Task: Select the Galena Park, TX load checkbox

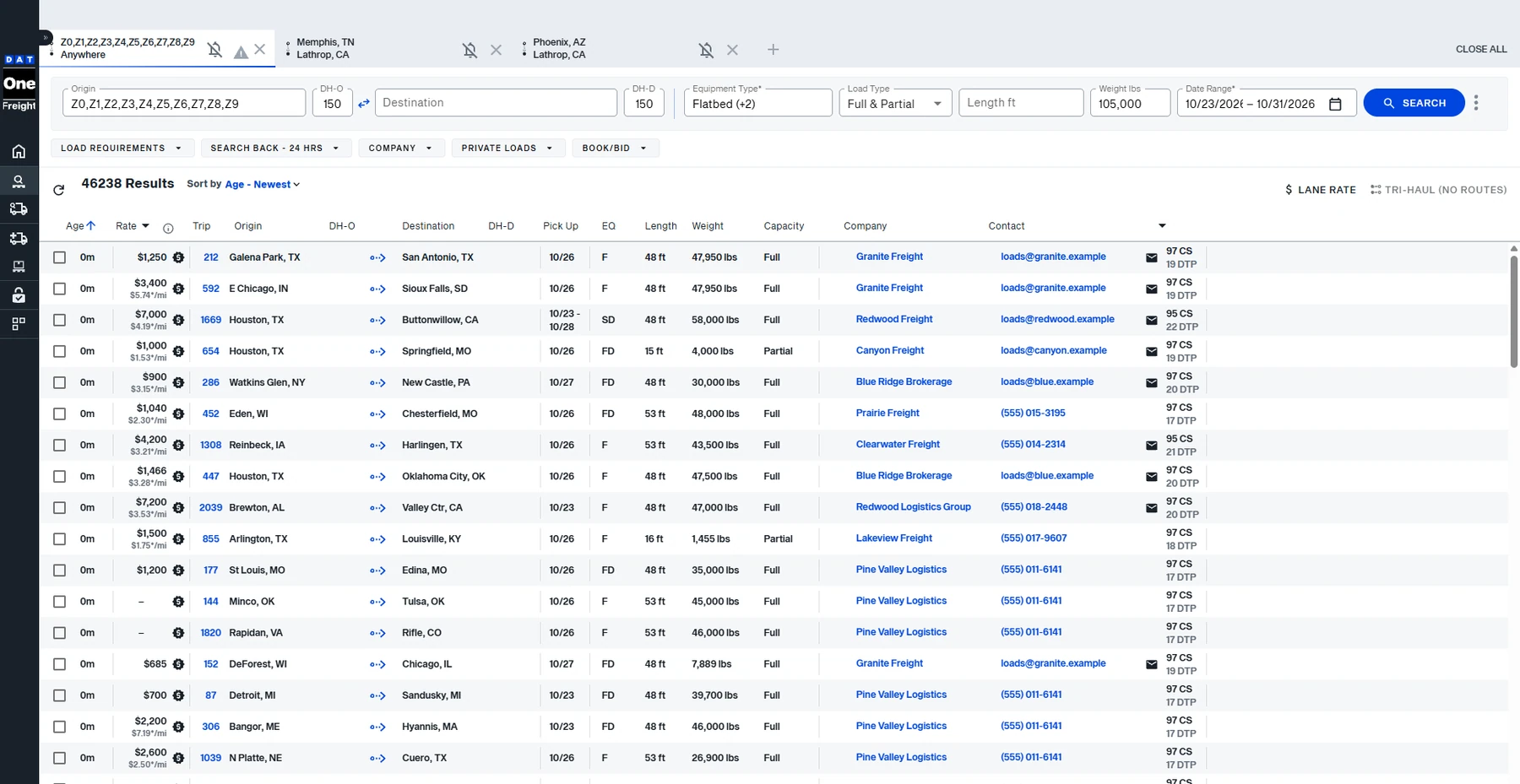Action: click(59, 257)
